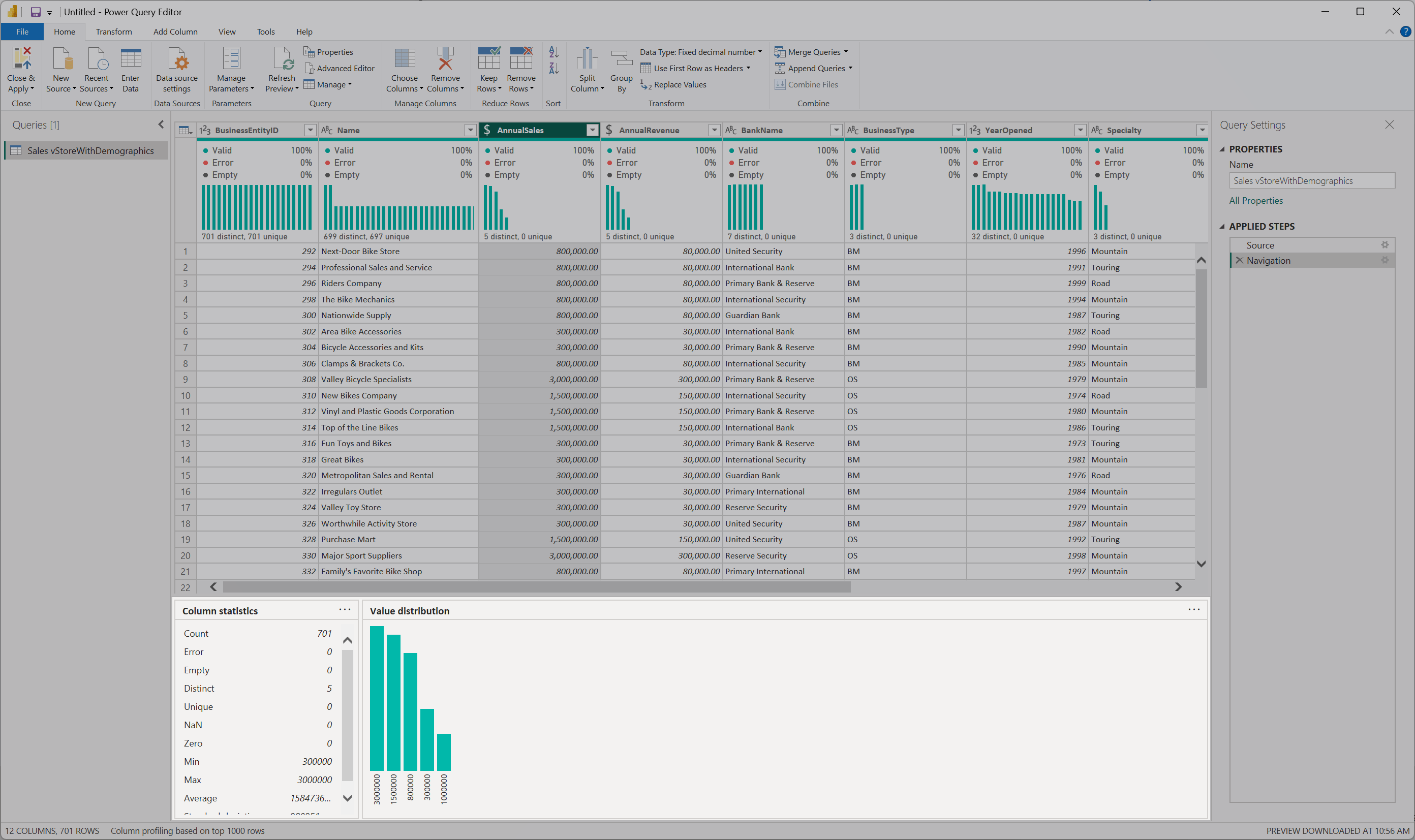Click the query Name input field
This screenshot has height=840, width=1415.
1311,180
